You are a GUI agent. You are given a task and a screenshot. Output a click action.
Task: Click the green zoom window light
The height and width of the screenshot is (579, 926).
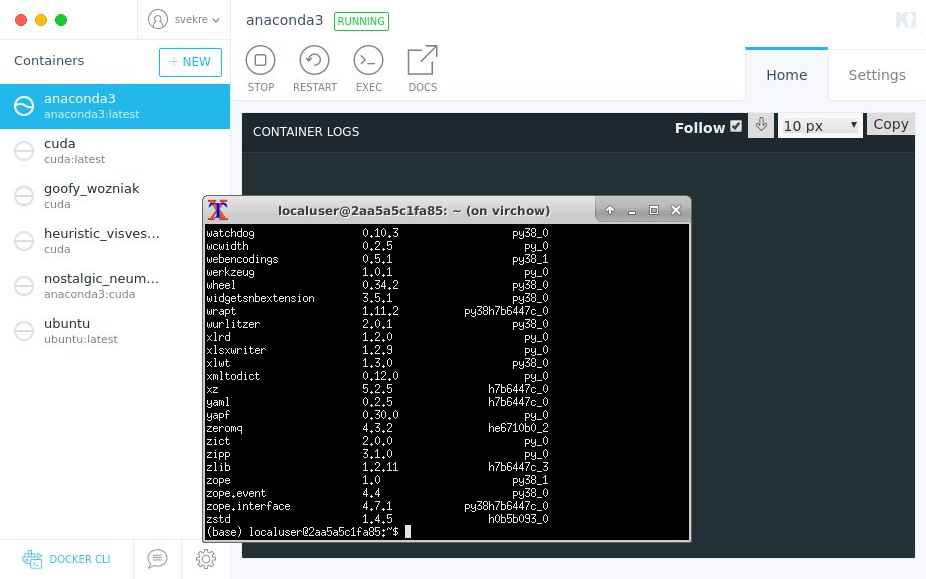61,20
